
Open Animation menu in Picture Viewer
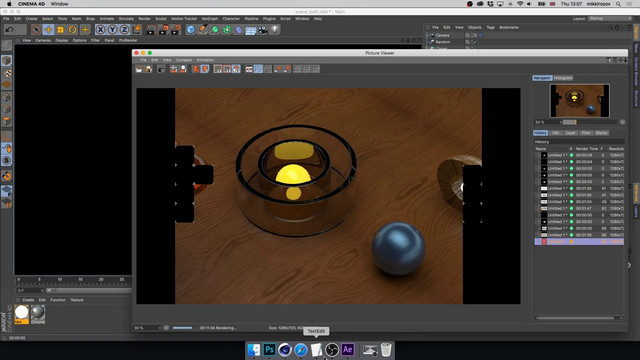(x=205, y=60)
